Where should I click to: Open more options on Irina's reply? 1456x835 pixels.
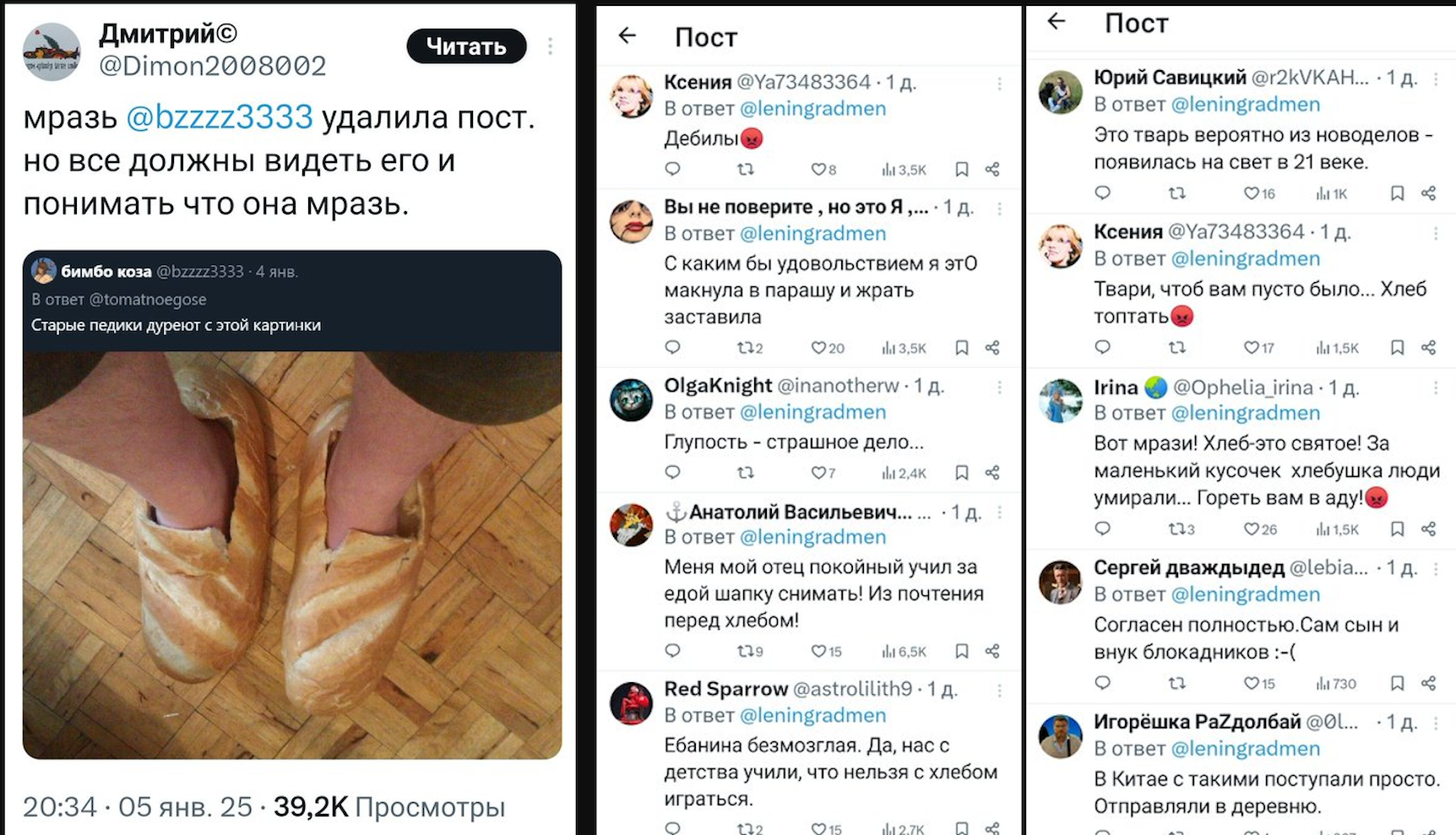(x=1435, y=388)
